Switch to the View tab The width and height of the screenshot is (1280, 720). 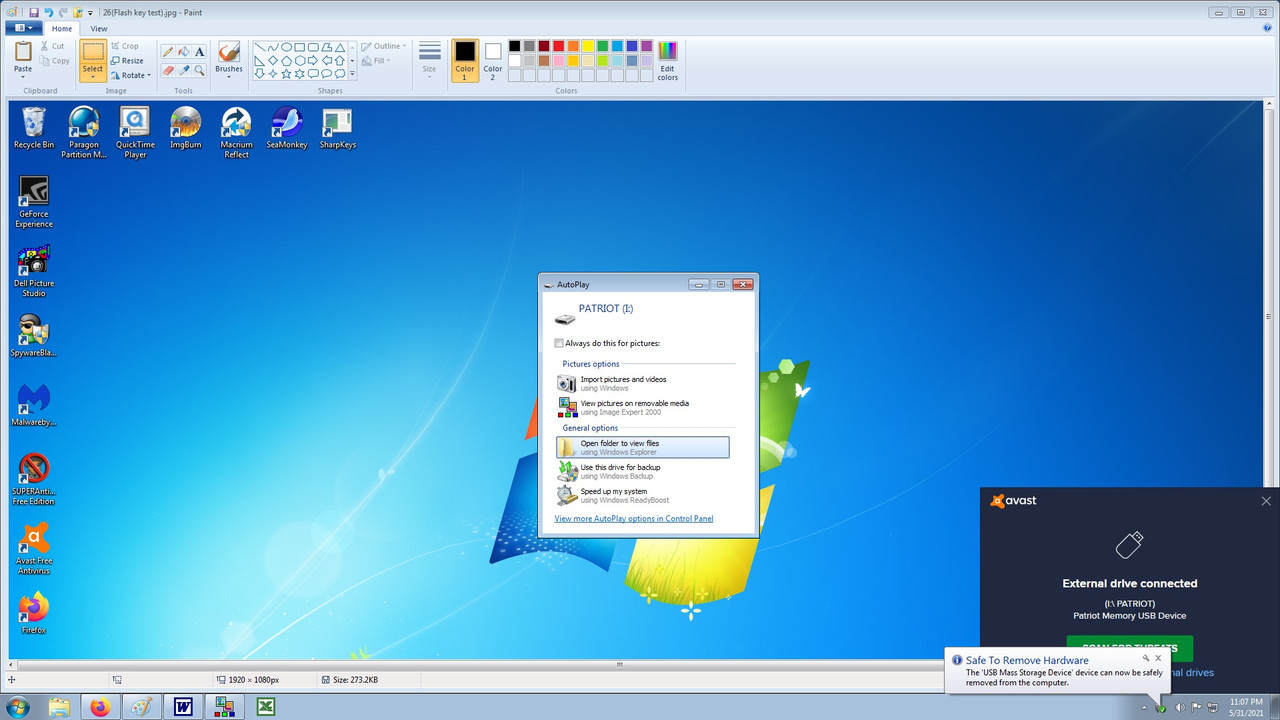98,28
